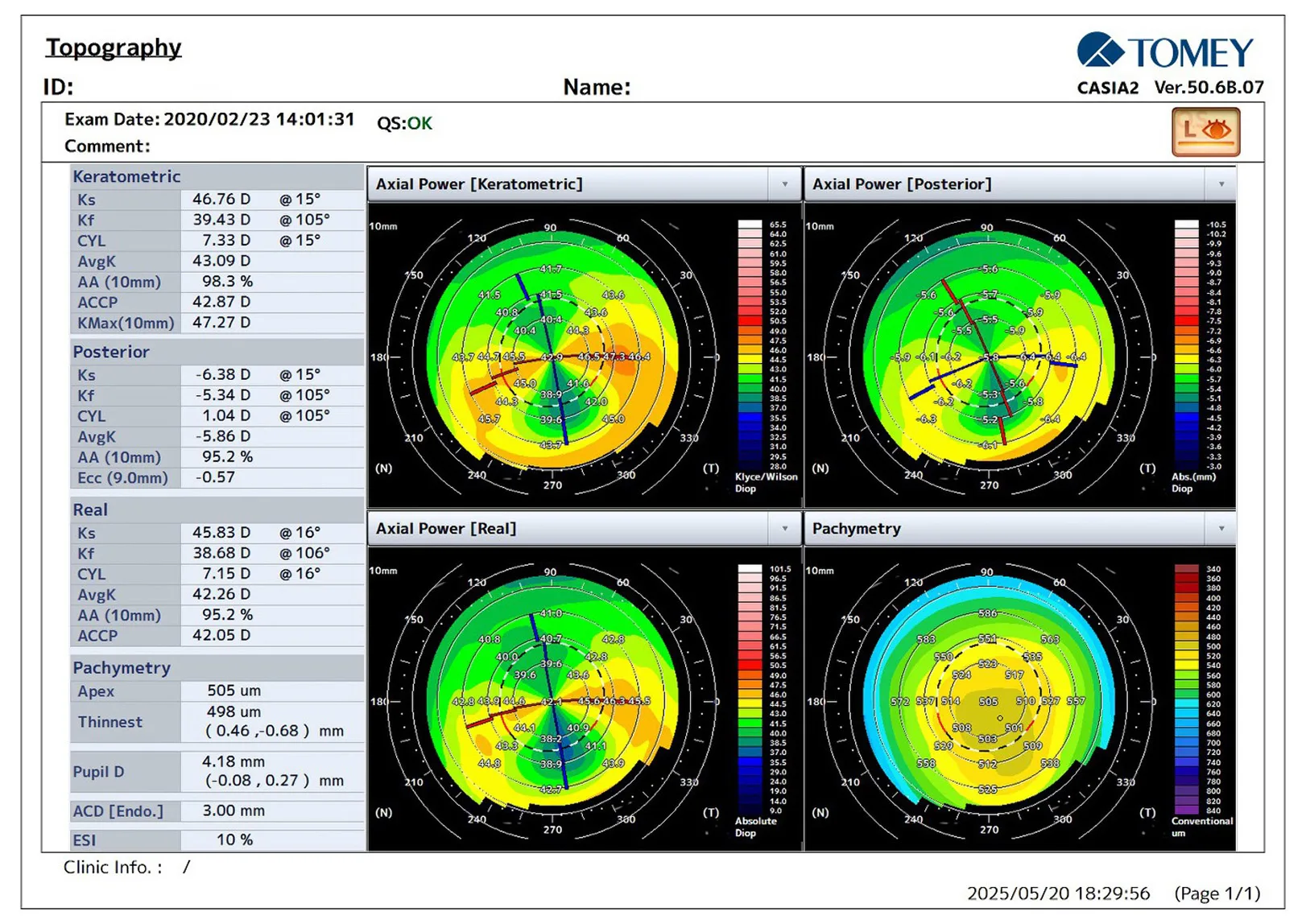Click the ESI value 10 %
The width and height of the screenshot is (1306, 924).
(x=234, y=839)
